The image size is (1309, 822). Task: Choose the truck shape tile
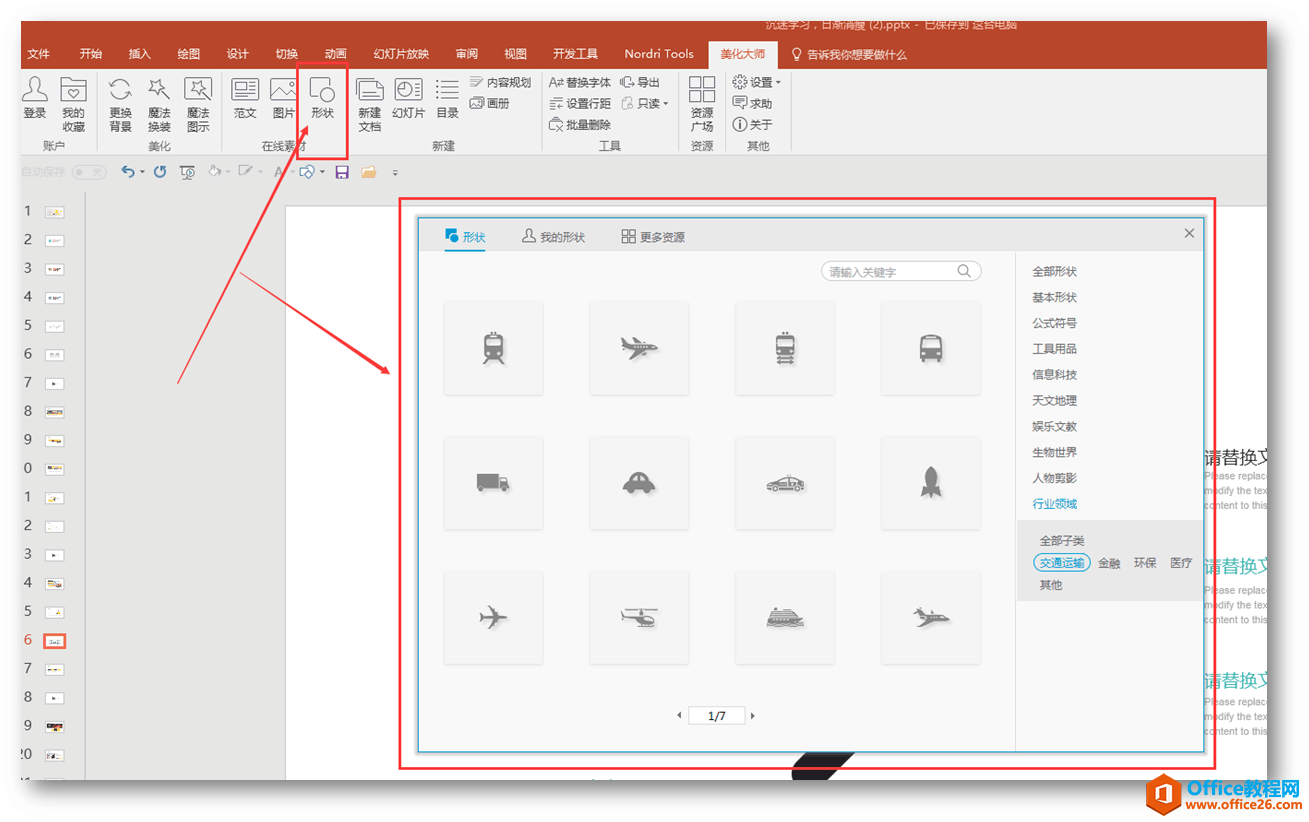493,483
